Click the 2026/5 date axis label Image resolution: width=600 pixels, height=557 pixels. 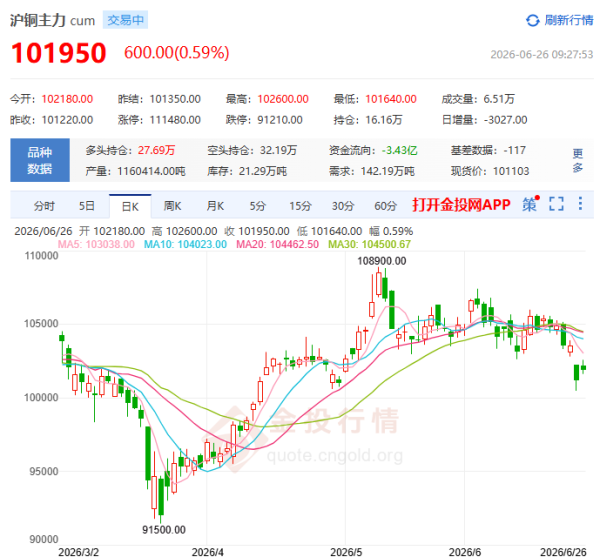(346, 552)
